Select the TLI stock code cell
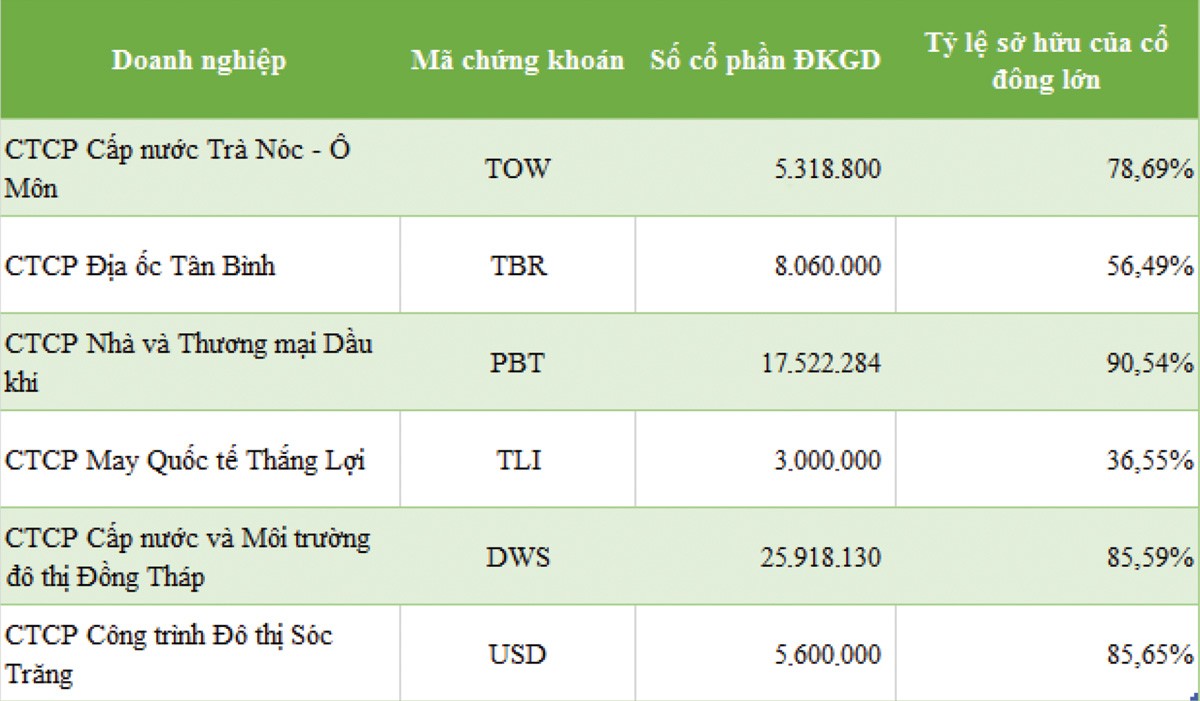Screen dimensions: 1200x701 pos(517,460)
